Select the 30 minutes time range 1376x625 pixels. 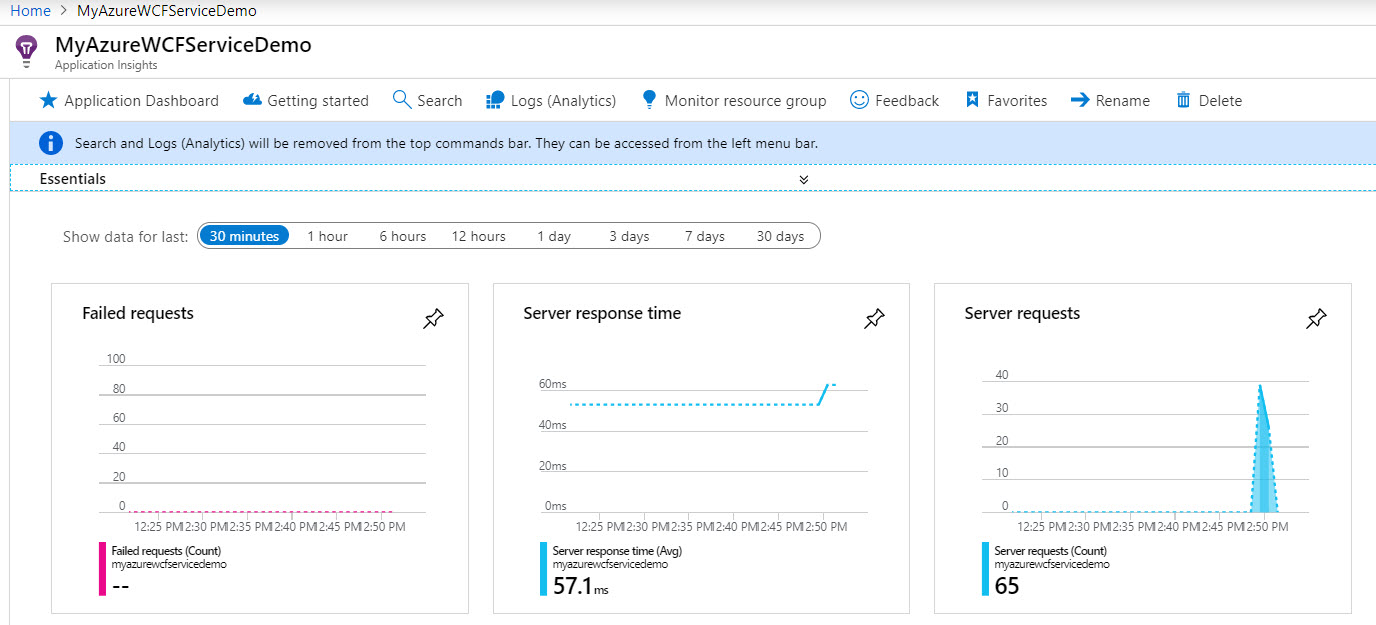coord(244,236)
